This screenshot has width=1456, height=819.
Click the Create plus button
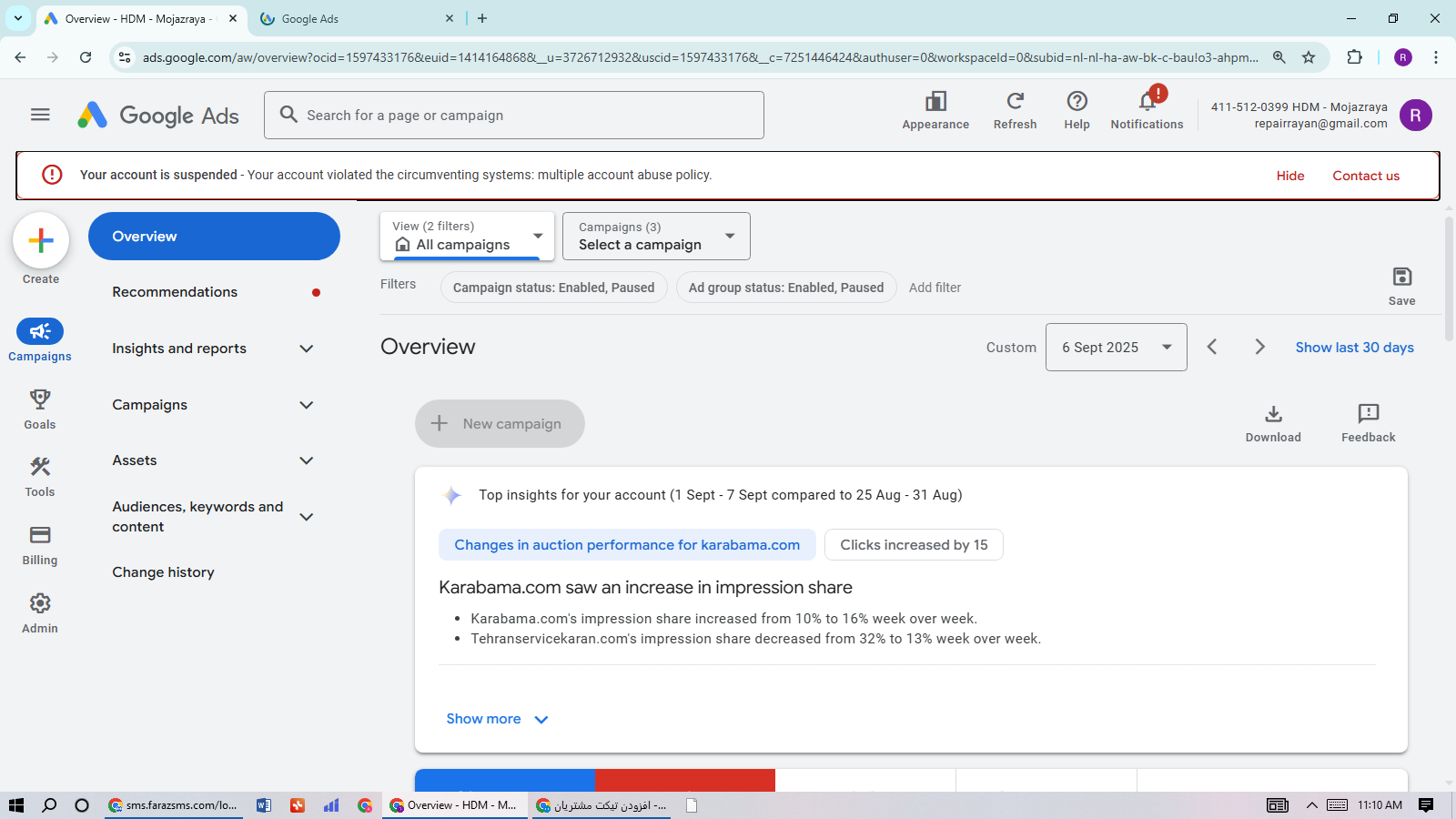tap(41, 240)
